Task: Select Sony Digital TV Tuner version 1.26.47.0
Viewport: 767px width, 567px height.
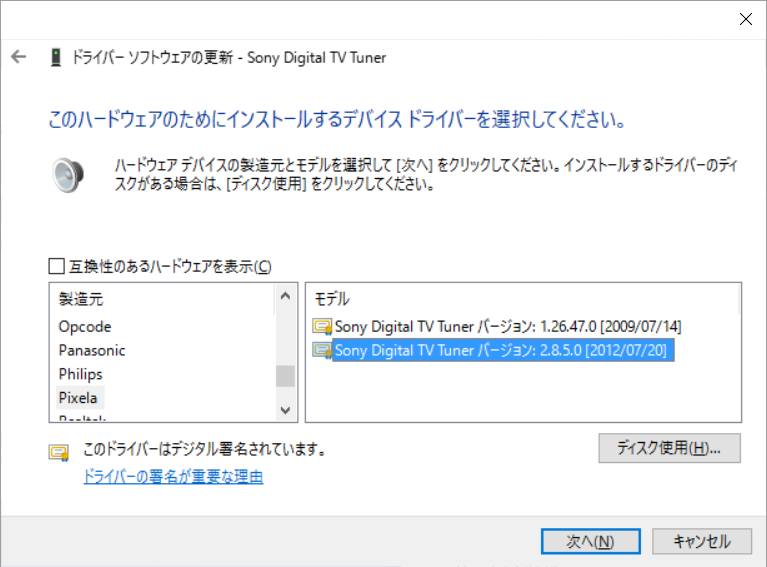Action: point(507,326)
